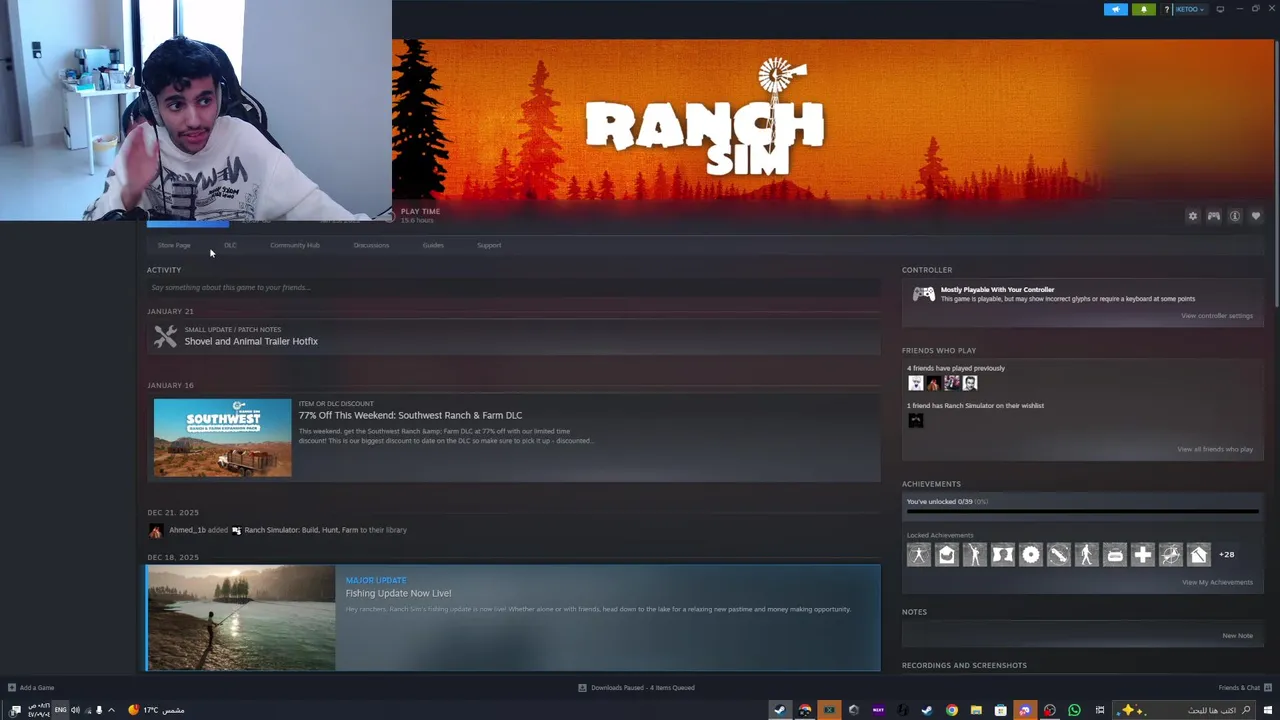Show game info icon
Viewport: 1280px width, 720px height.
(1235, 216)
